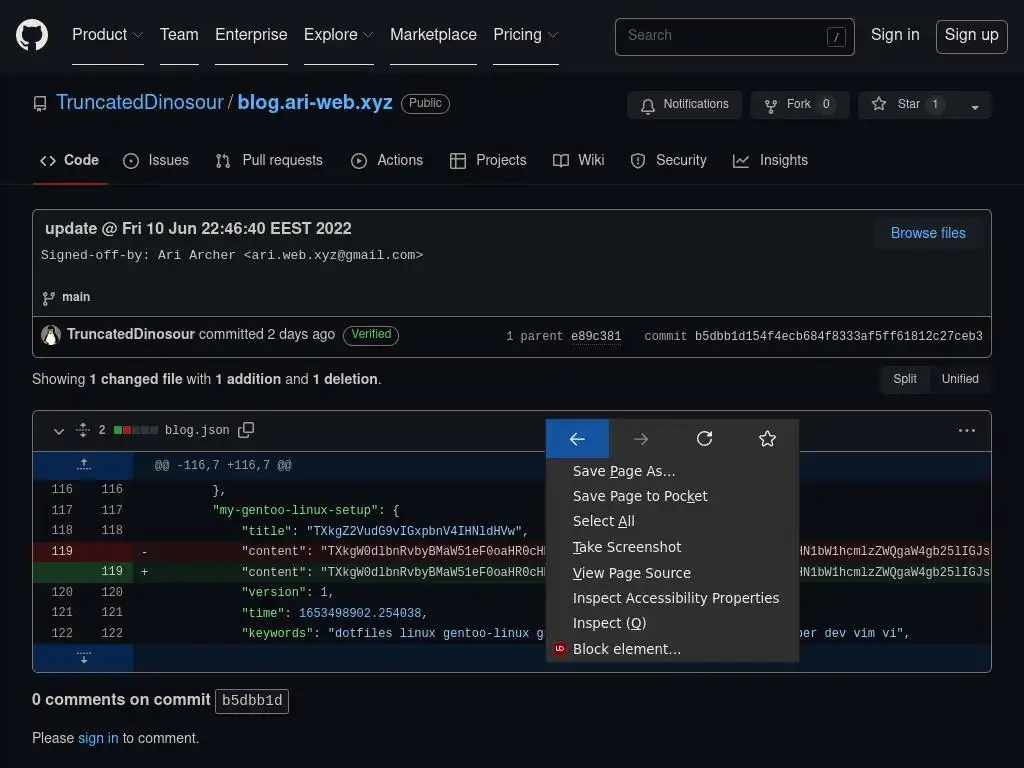Viewport: 1024px width, 768px height.
Task: Click the Verified badge
Action: (x=371, y=335)
